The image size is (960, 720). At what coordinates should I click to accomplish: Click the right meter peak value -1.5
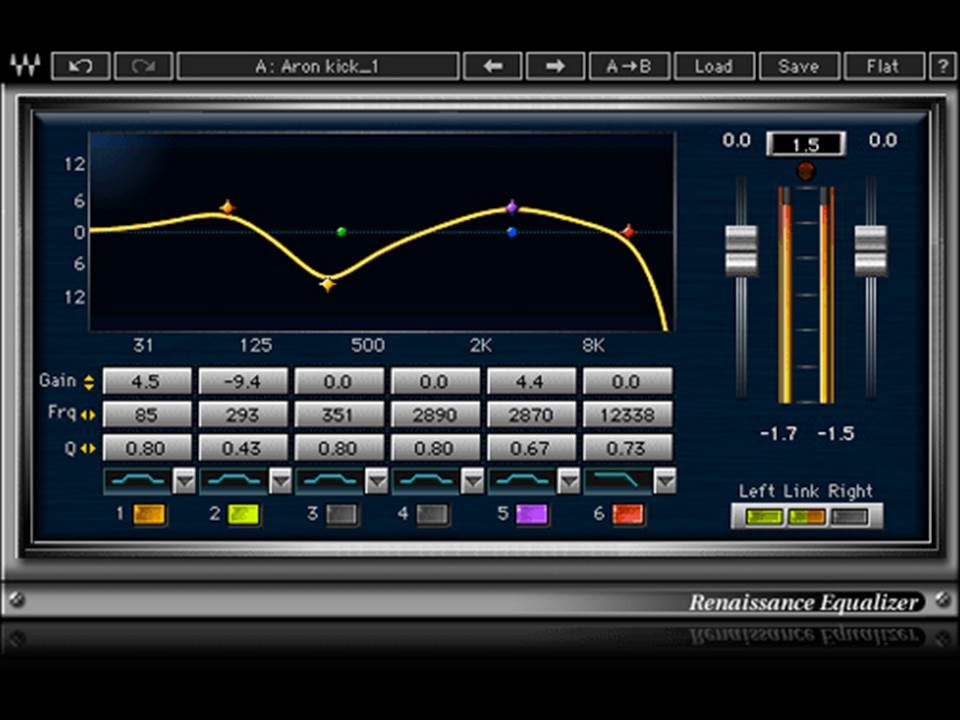(836, 434)
